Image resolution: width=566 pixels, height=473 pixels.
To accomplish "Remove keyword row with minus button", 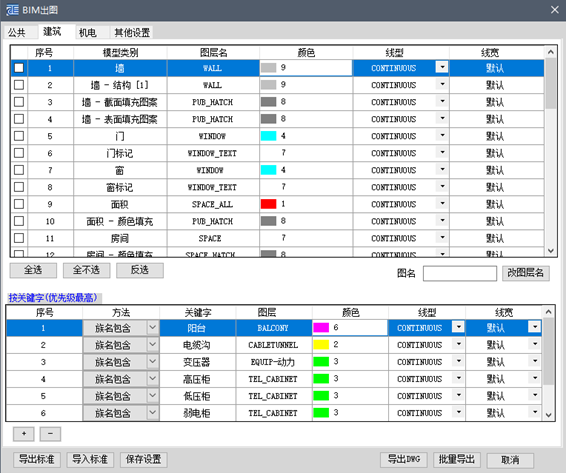I will click(50, 434).
